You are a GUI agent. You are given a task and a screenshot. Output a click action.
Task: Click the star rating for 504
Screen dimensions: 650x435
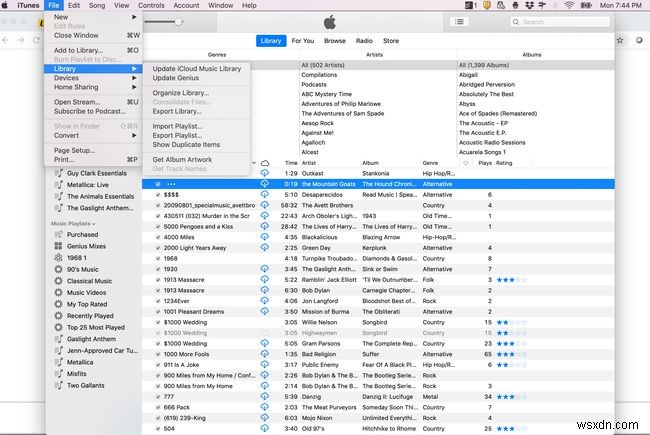[x=512, y=428]
